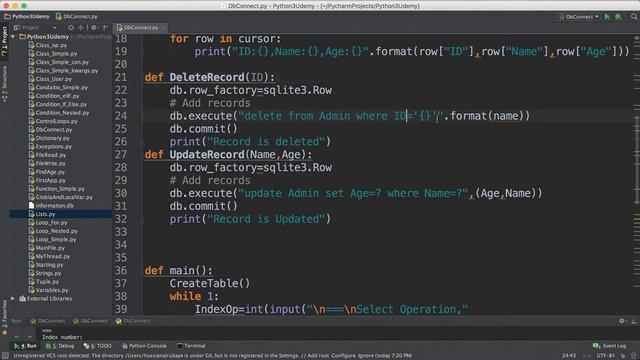Screen dimensions: 640x360
Task: Select Variables.py file
Action: click(x=48, y=290)
